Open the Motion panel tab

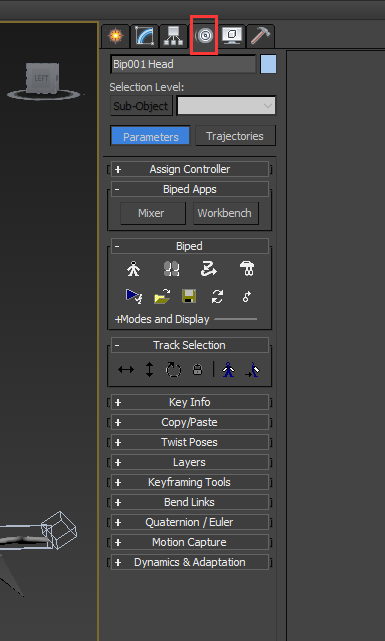pyautogui.click(x=204, y=36)
